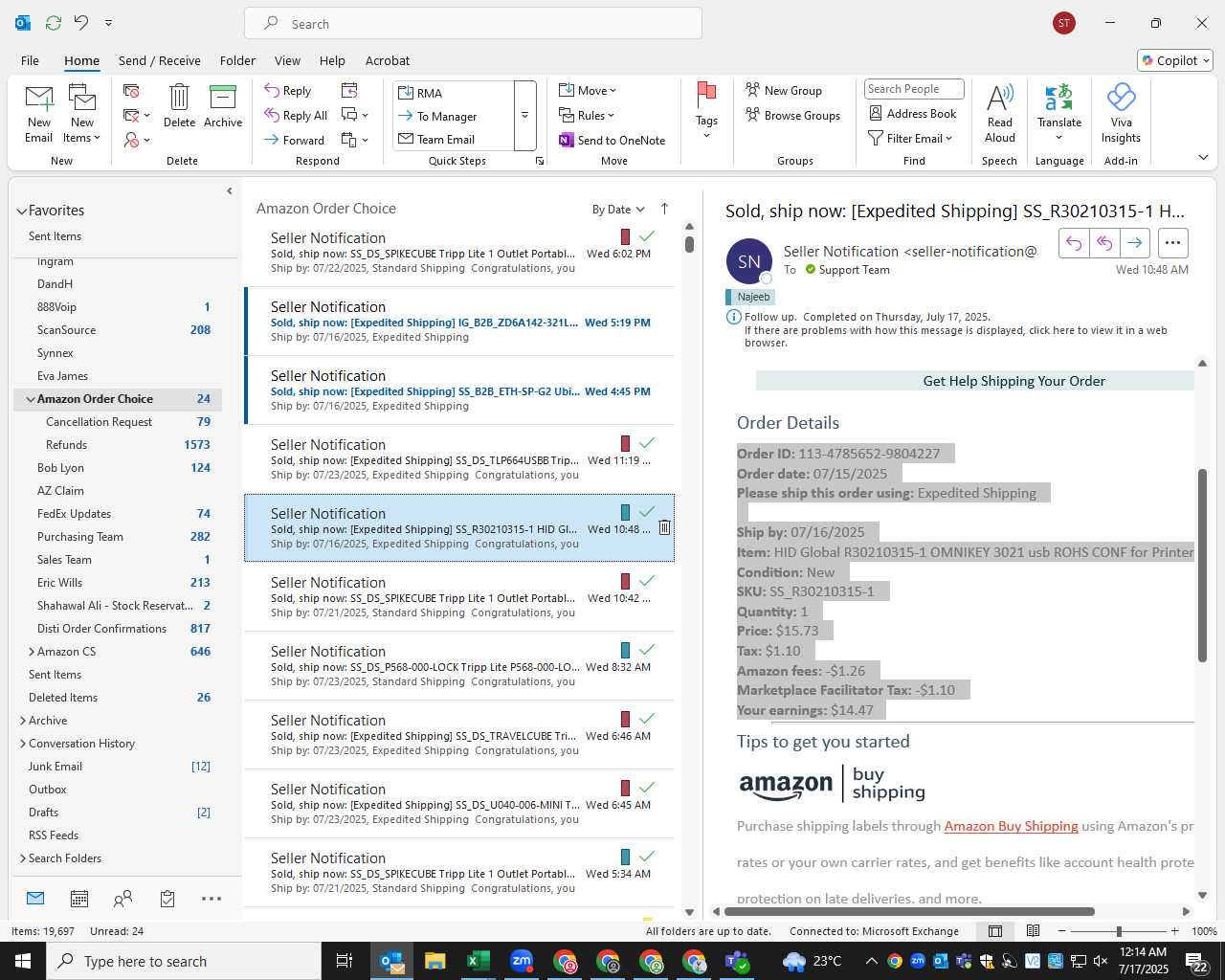Toggle complete checkmark on Wed 6:46 AM message
The width and height of the screenshot is (1225, 980).
coord(647,719)
